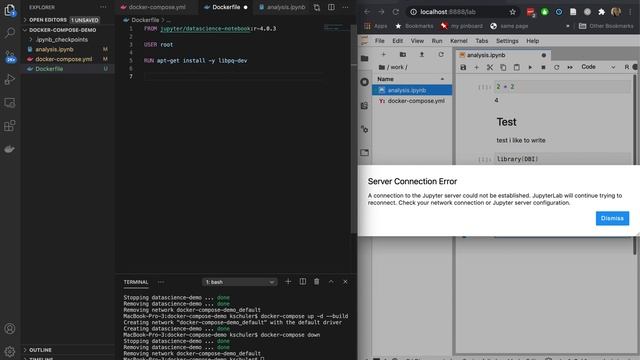Kill the terminal with trash icon
Viewport: 640px width, 360px height.
coord(317,282)
